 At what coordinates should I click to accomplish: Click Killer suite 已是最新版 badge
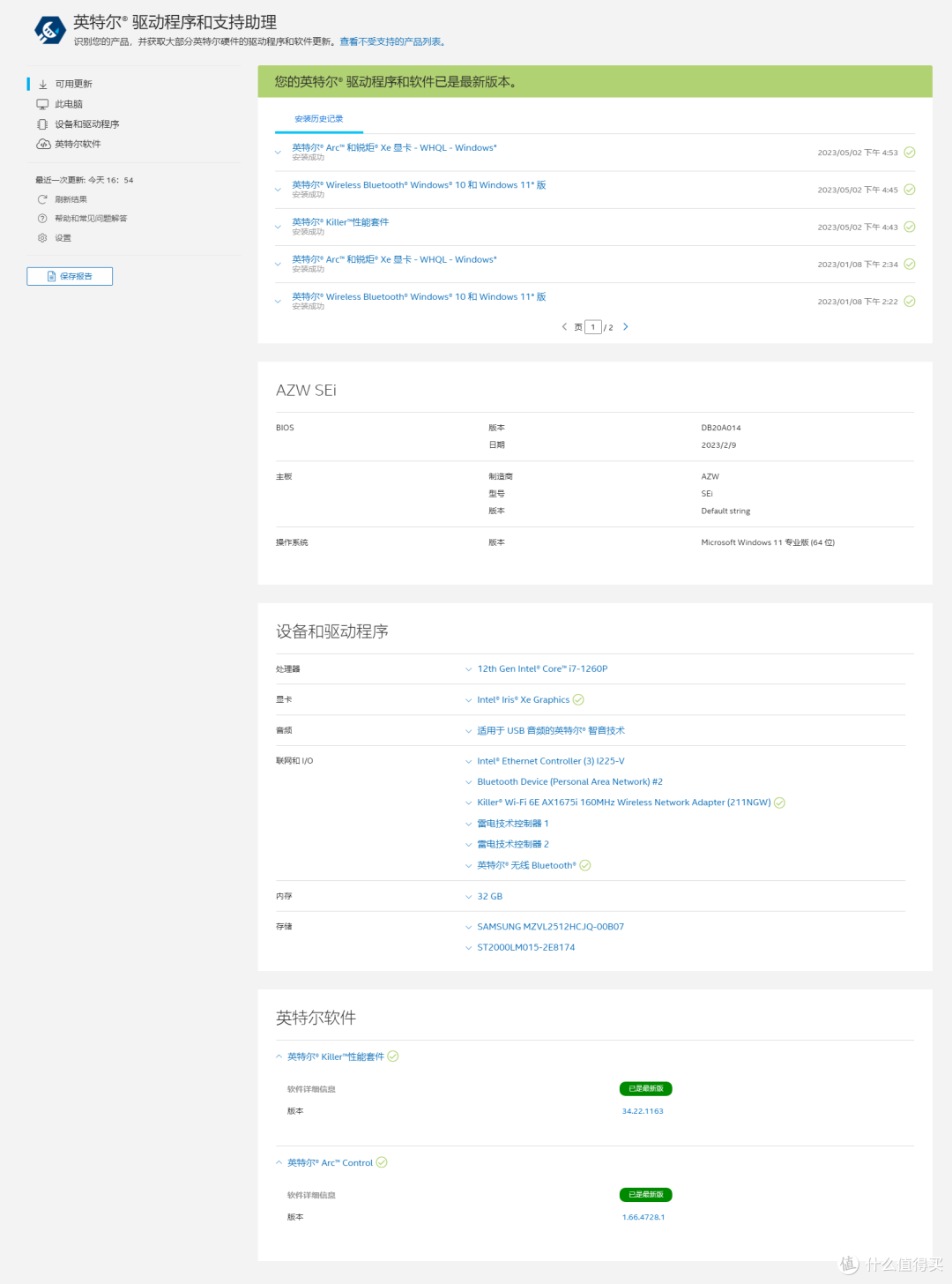click(646, 1088)
